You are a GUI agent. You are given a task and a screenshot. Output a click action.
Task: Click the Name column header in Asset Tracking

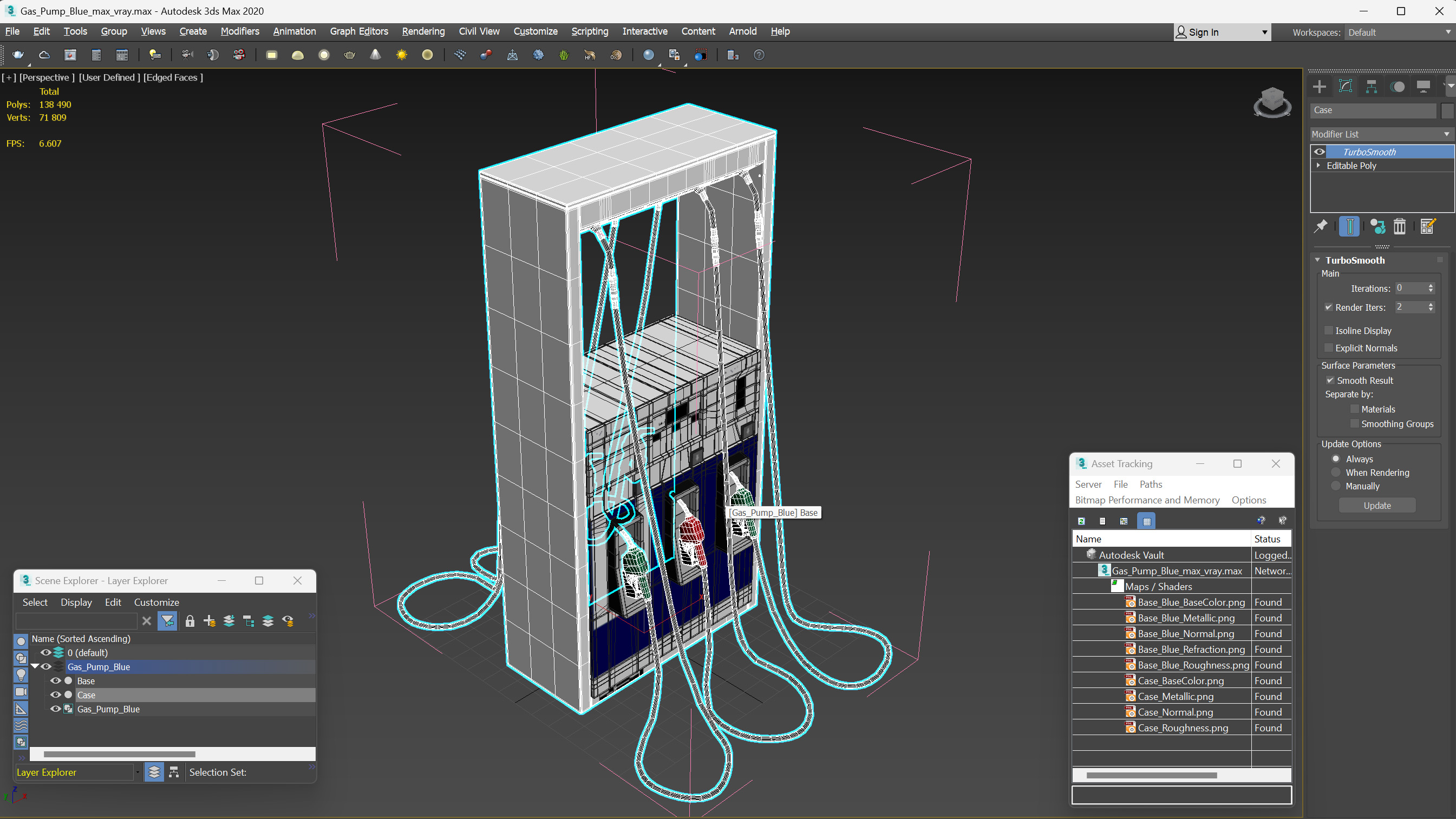point(1161,539)
